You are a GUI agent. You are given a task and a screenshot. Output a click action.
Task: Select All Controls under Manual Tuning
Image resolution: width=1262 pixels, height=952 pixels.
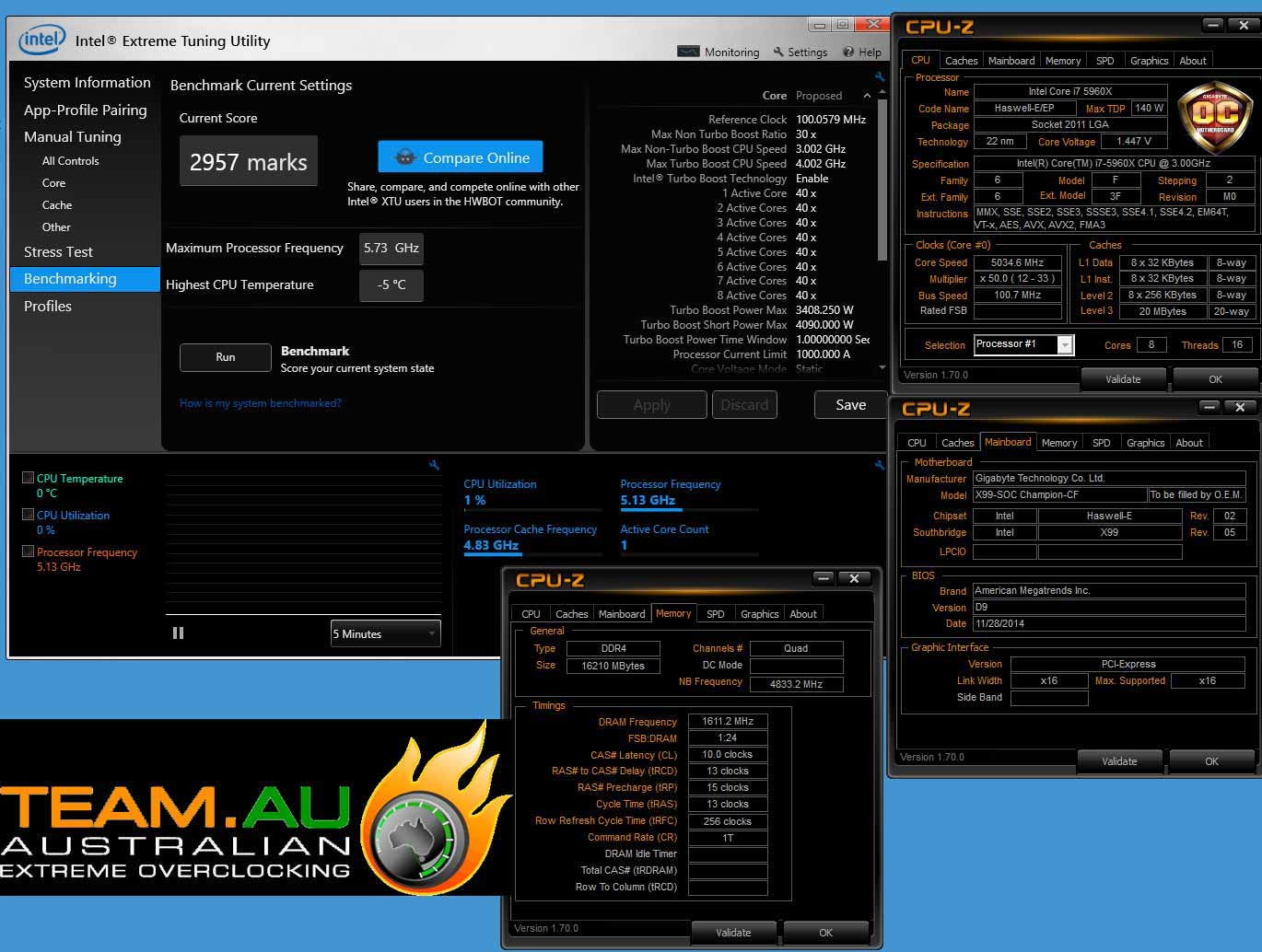(x=70, y=160)
